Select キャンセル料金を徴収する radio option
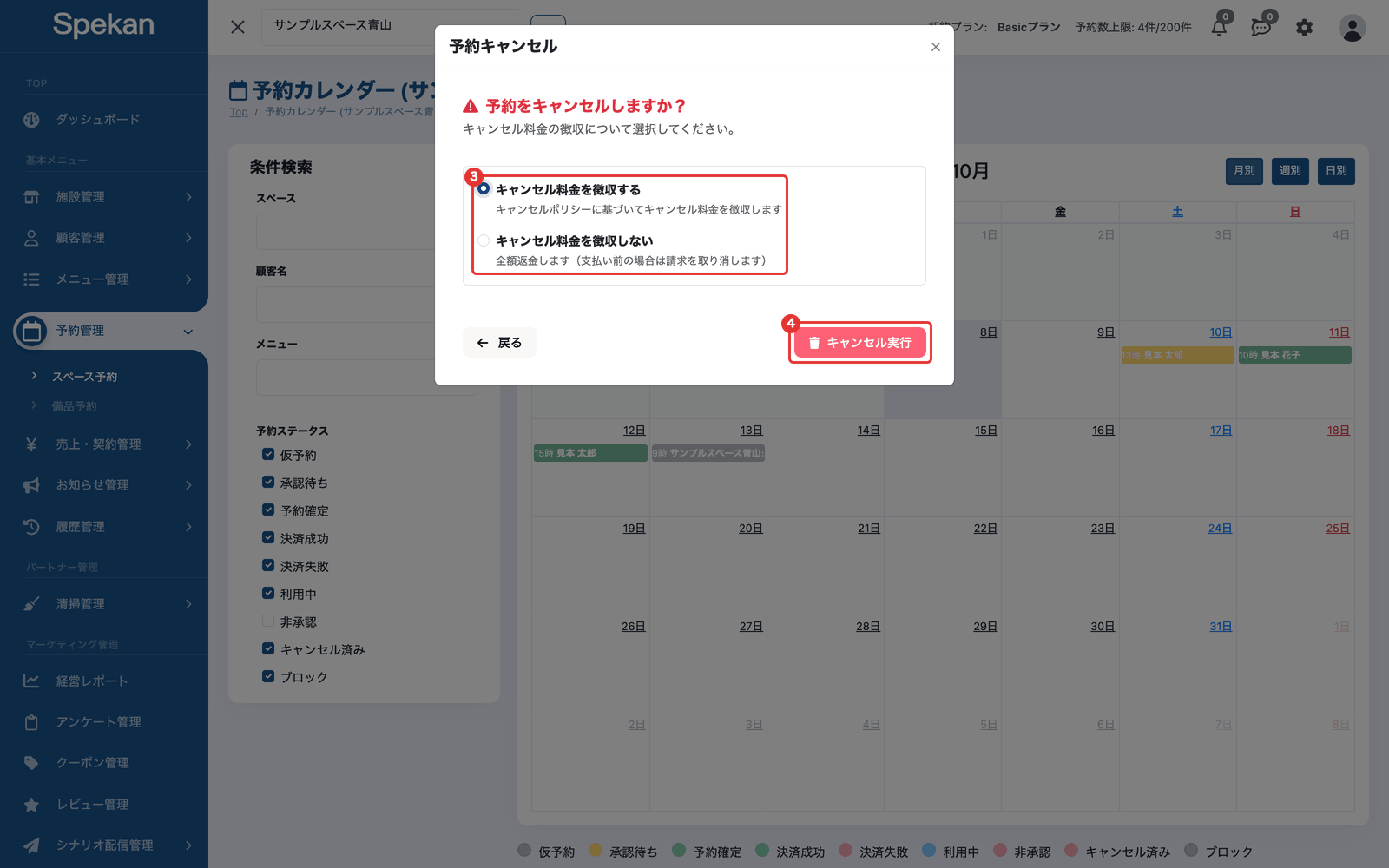 (484, 189)
